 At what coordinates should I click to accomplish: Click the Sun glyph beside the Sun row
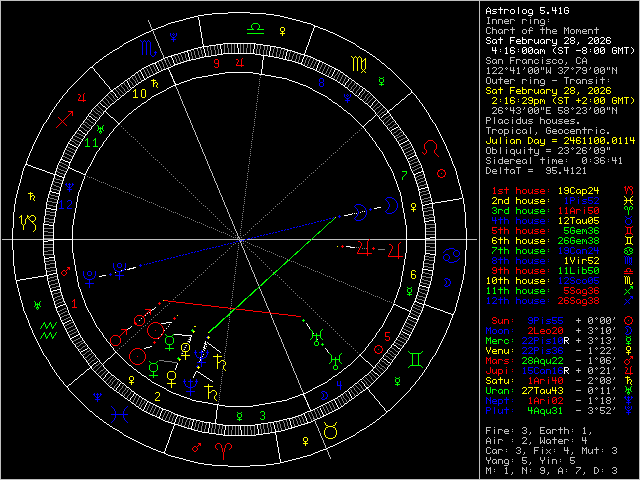629,321
